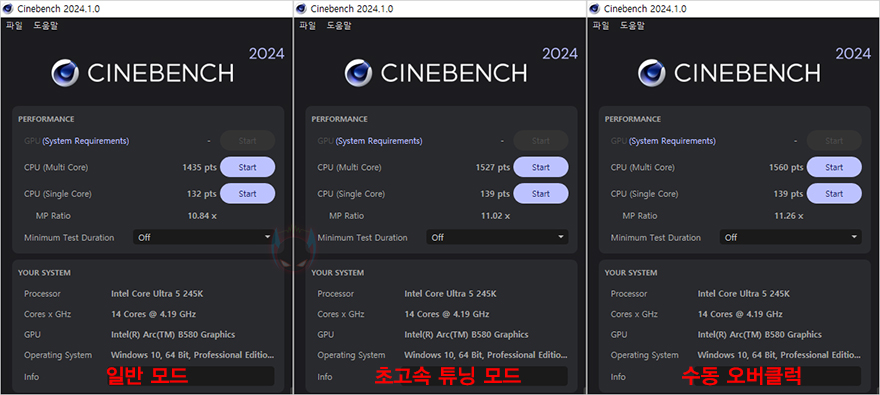Expand Minimum Test Duration dropdown in middle window

pos(497,237)
